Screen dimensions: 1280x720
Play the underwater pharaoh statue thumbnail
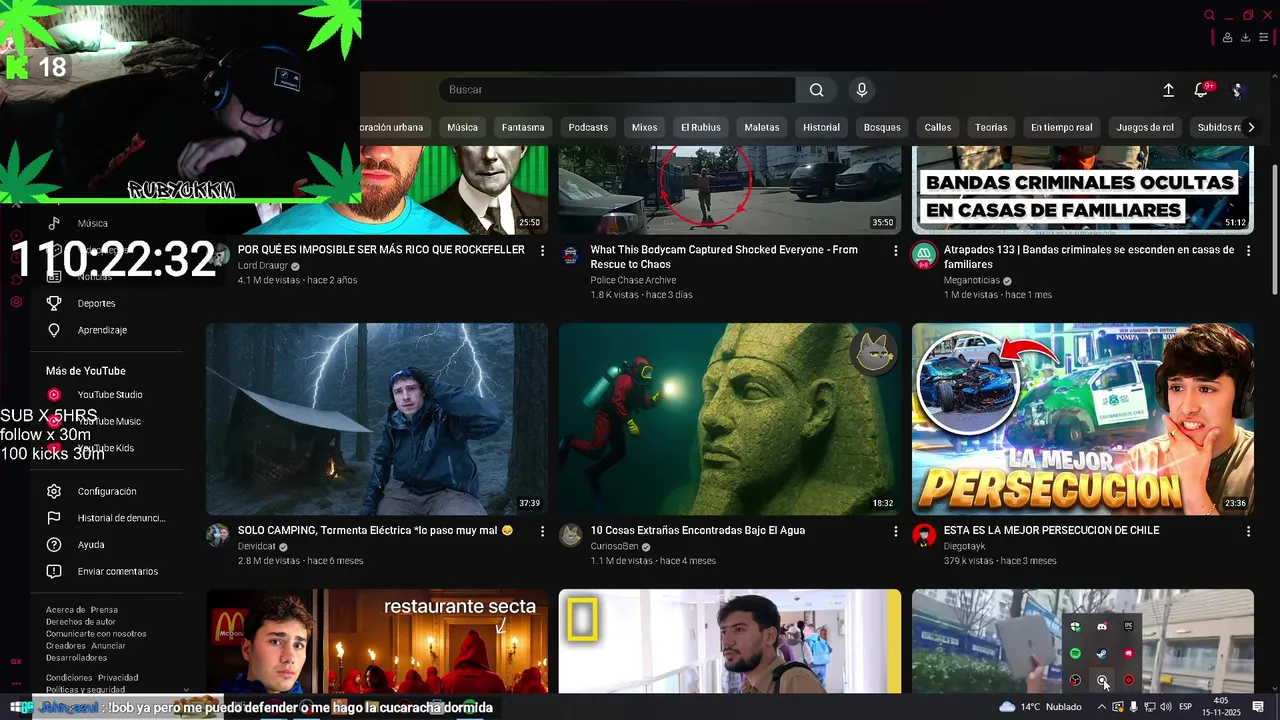[x=730, y=419]
